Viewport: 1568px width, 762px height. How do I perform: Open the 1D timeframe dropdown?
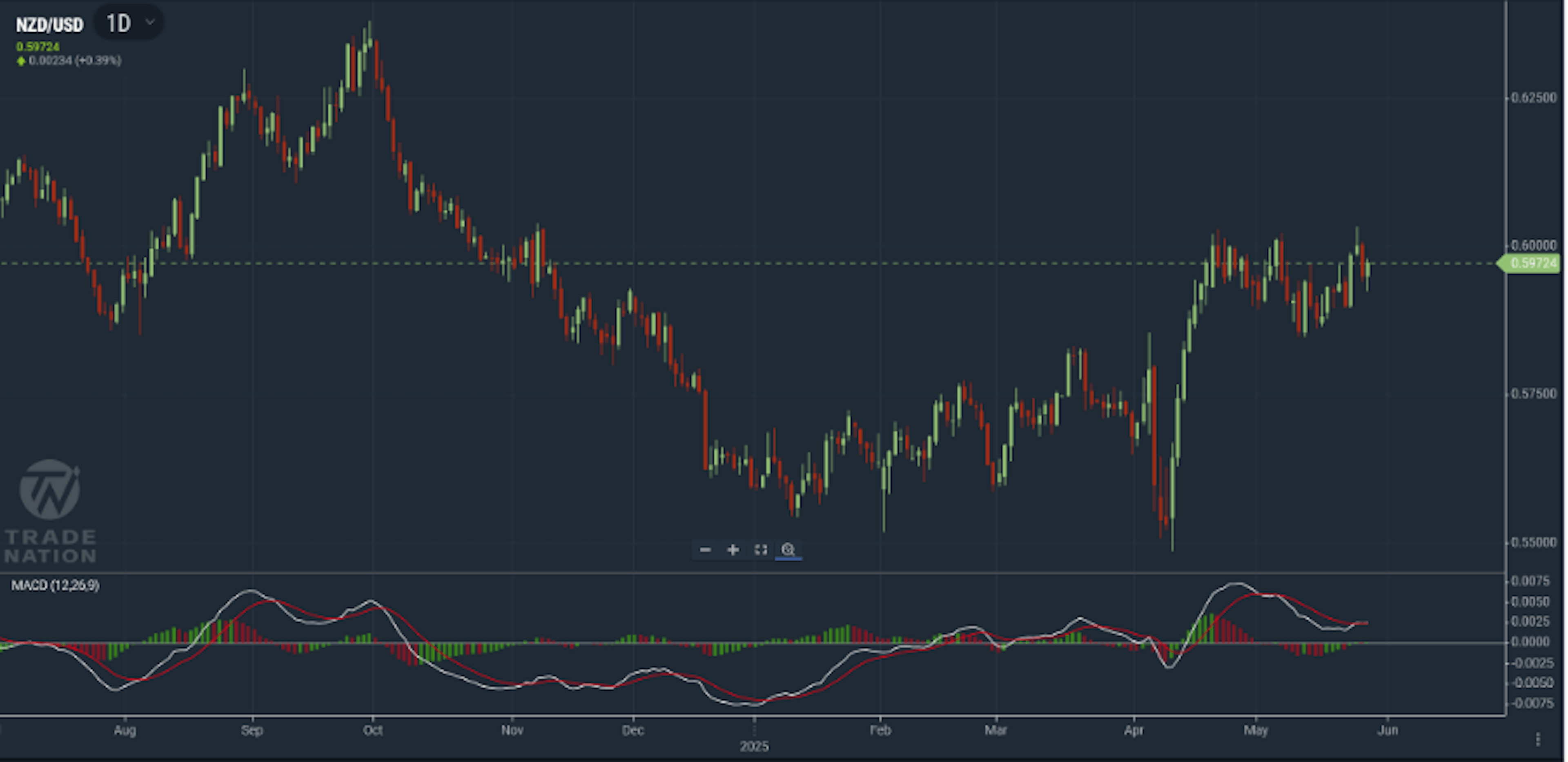click(x=130, y=23)
